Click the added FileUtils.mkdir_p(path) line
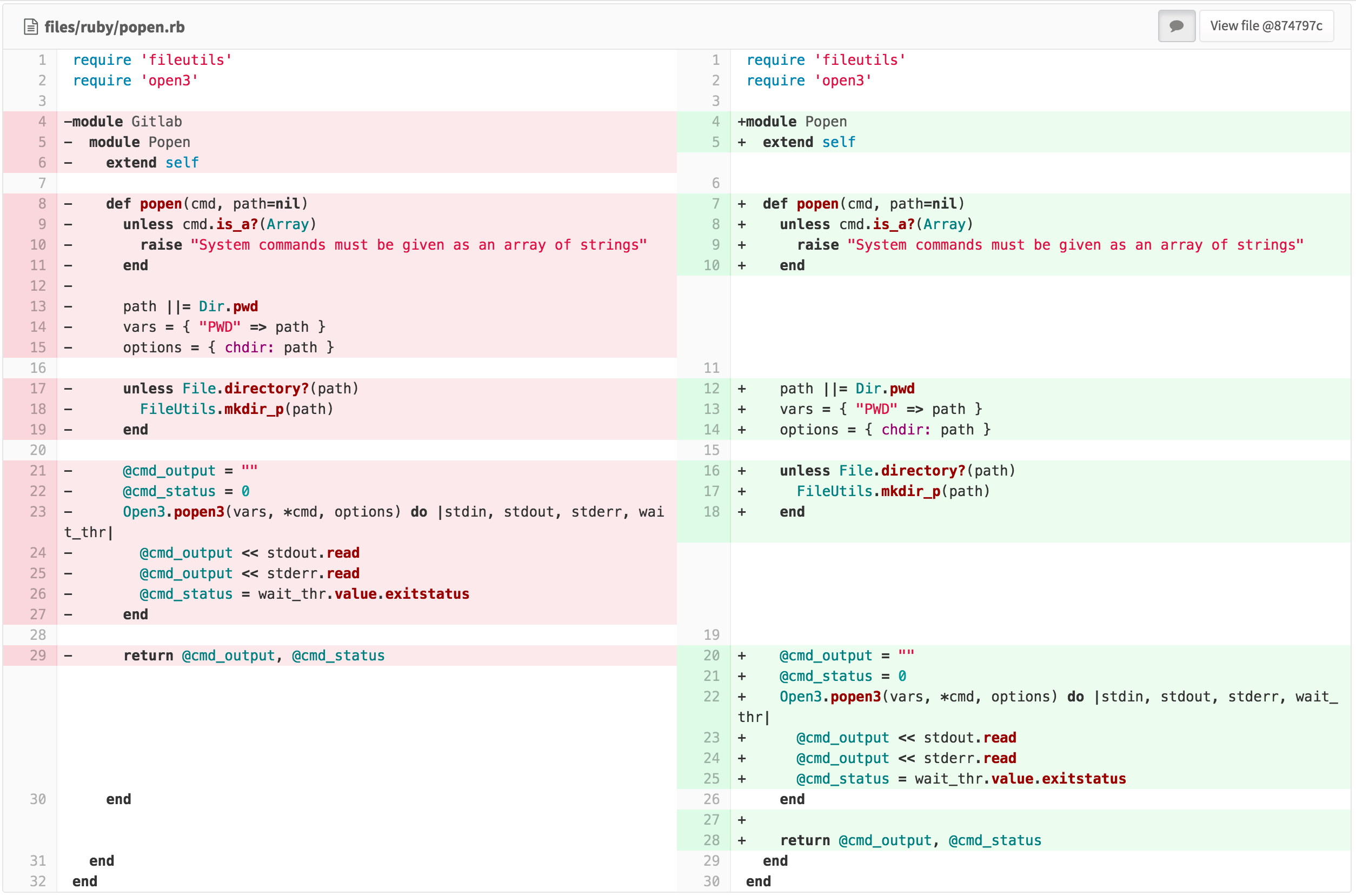Viewport: 1356px width, 896px height. [x=892, y=491]
